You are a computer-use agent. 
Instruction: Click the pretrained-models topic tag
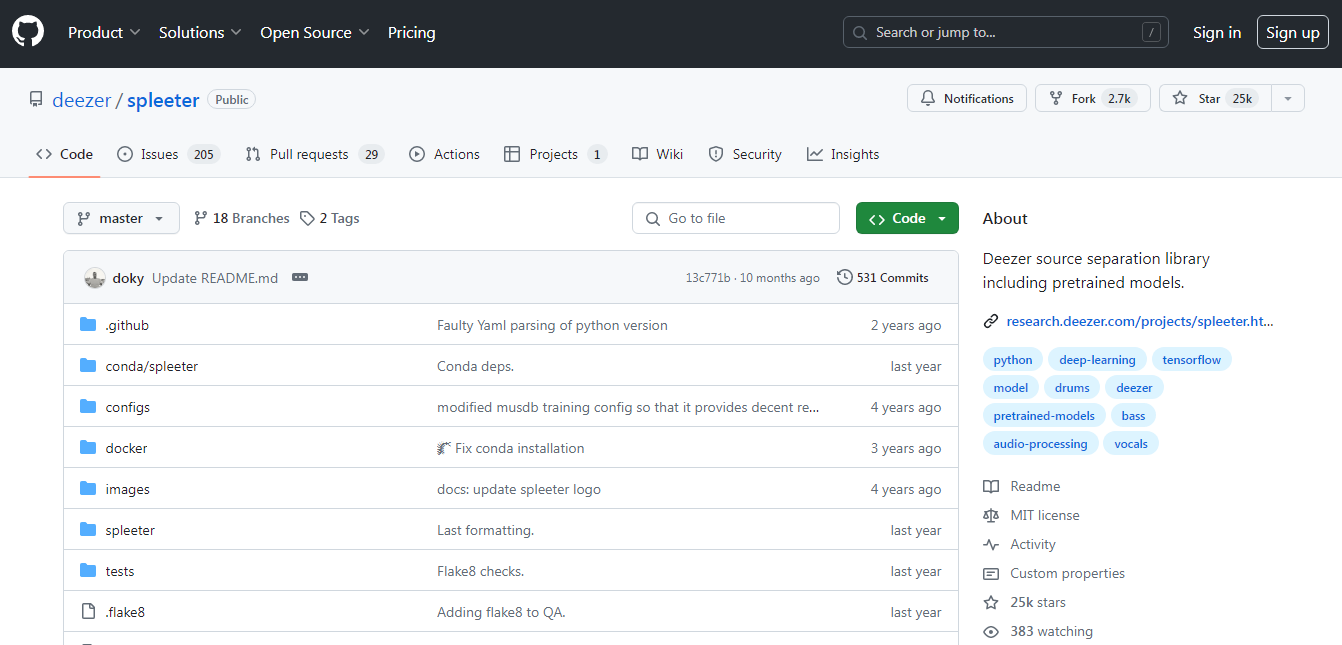tap(1044, 415)
